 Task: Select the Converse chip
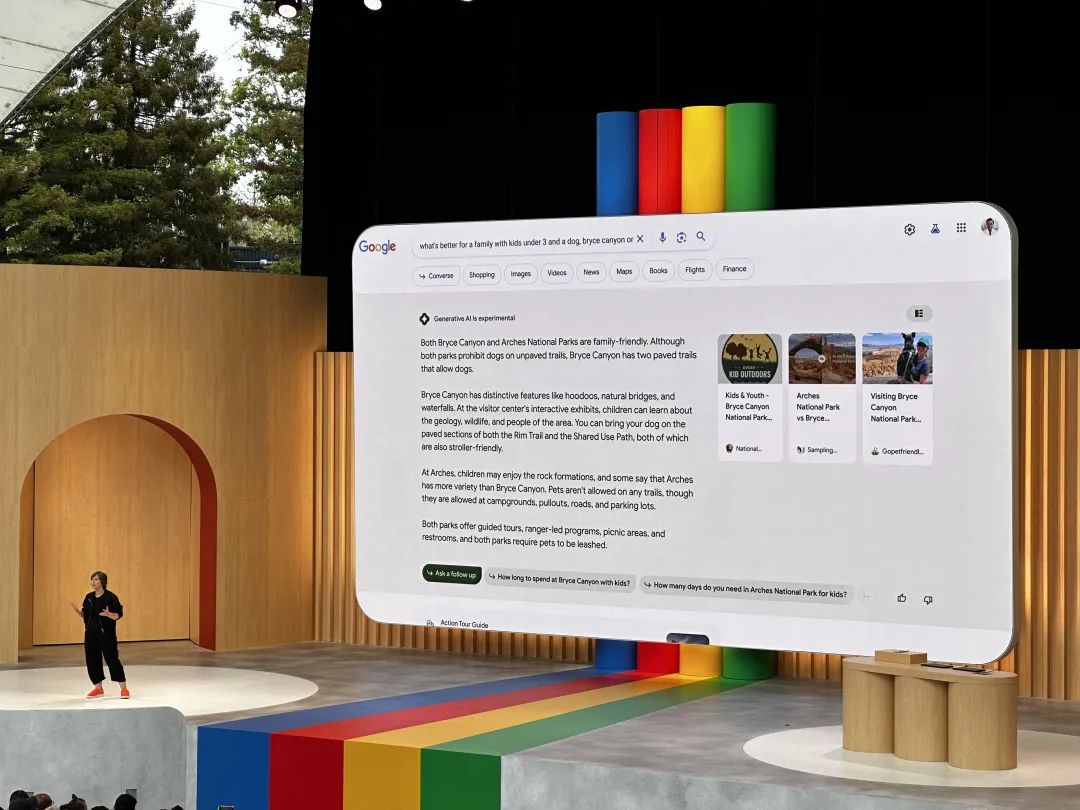tap(436, 276)
